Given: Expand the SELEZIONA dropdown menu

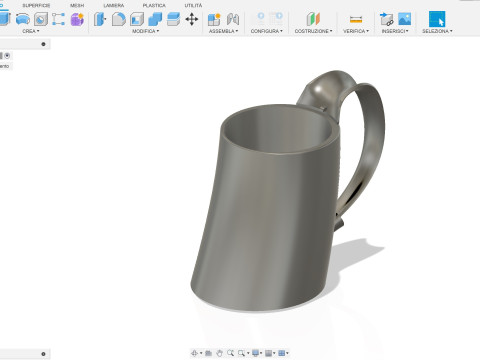Looking at the screenshot, I should click(437, 31).
